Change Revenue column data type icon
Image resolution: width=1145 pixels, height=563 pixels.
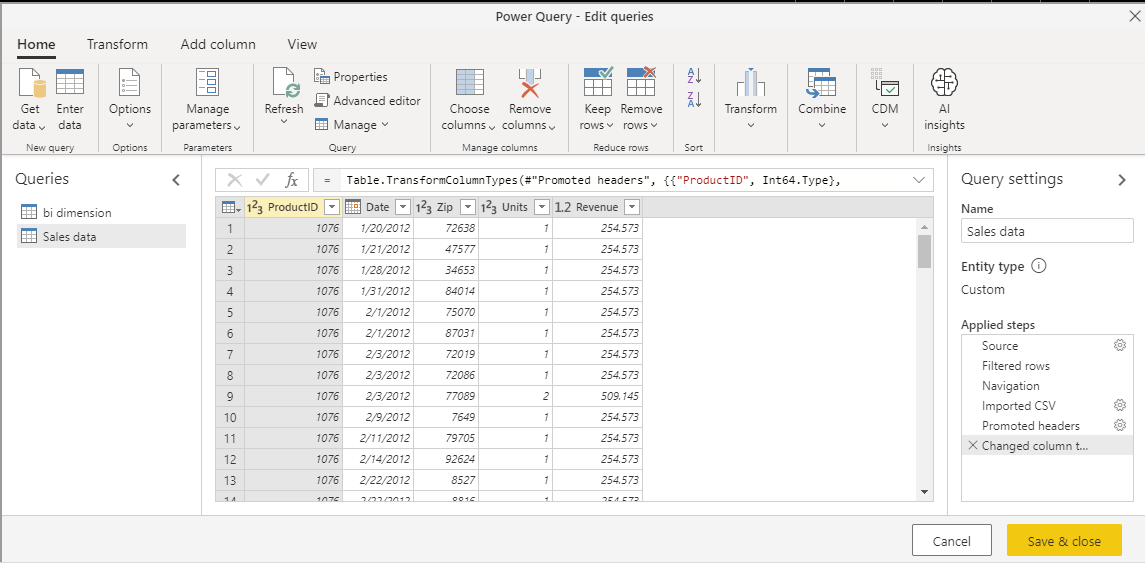(563, 207)
